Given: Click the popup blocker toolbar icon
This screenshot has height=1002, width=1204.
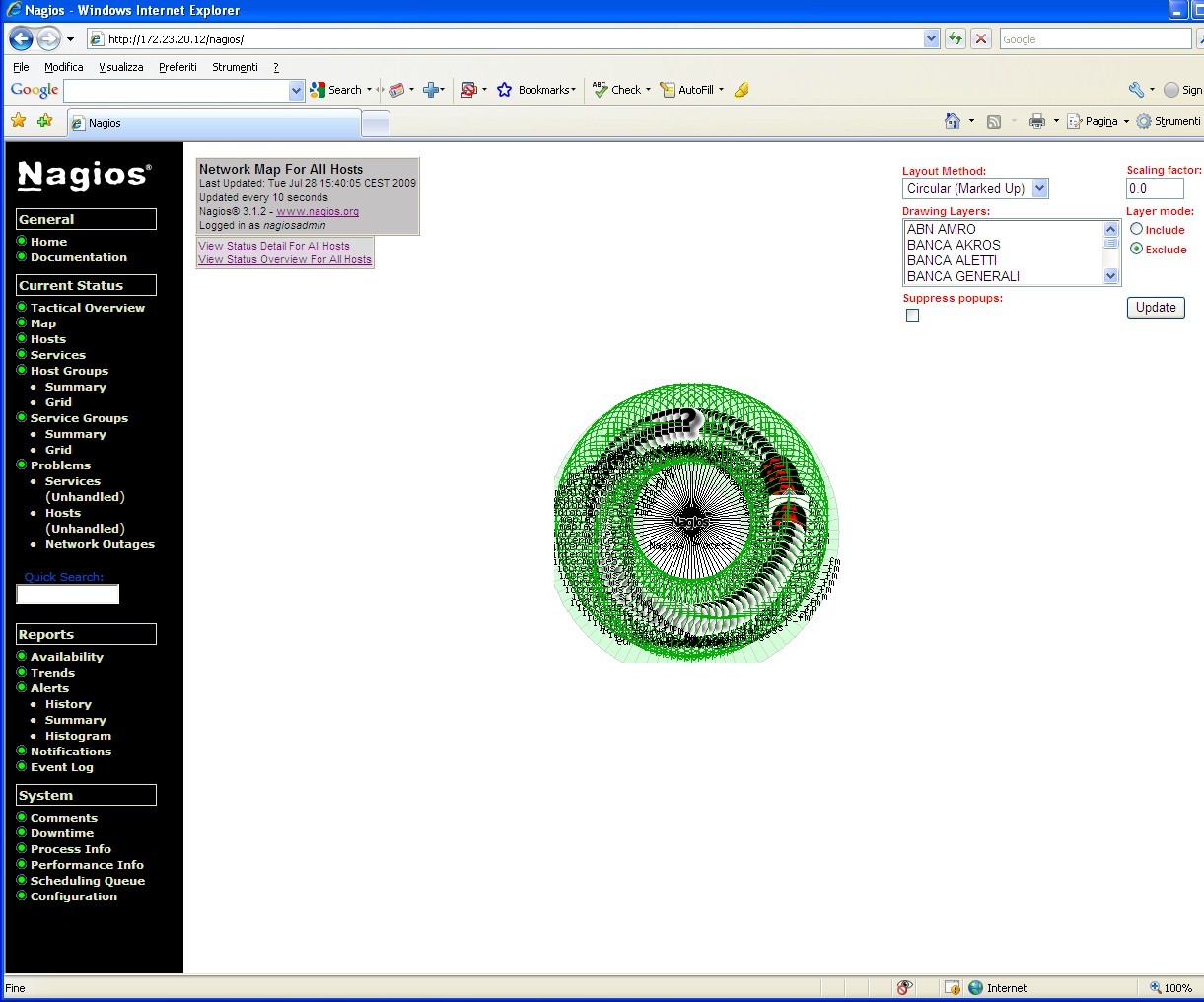Looking at the screenshot, I should pyautogui.click(x=469, y=90).
